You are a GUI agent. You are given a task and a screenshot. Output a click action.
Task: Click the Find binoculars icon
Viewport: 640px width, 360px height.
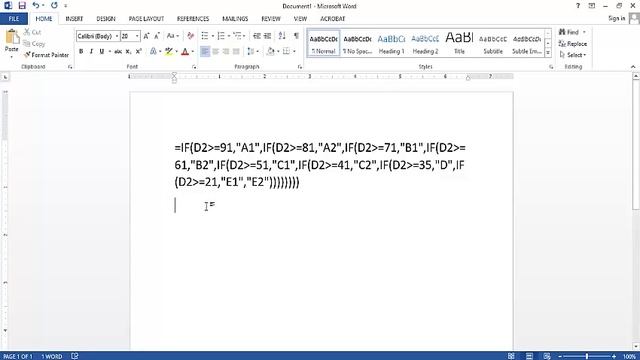[x=562, y=32]
